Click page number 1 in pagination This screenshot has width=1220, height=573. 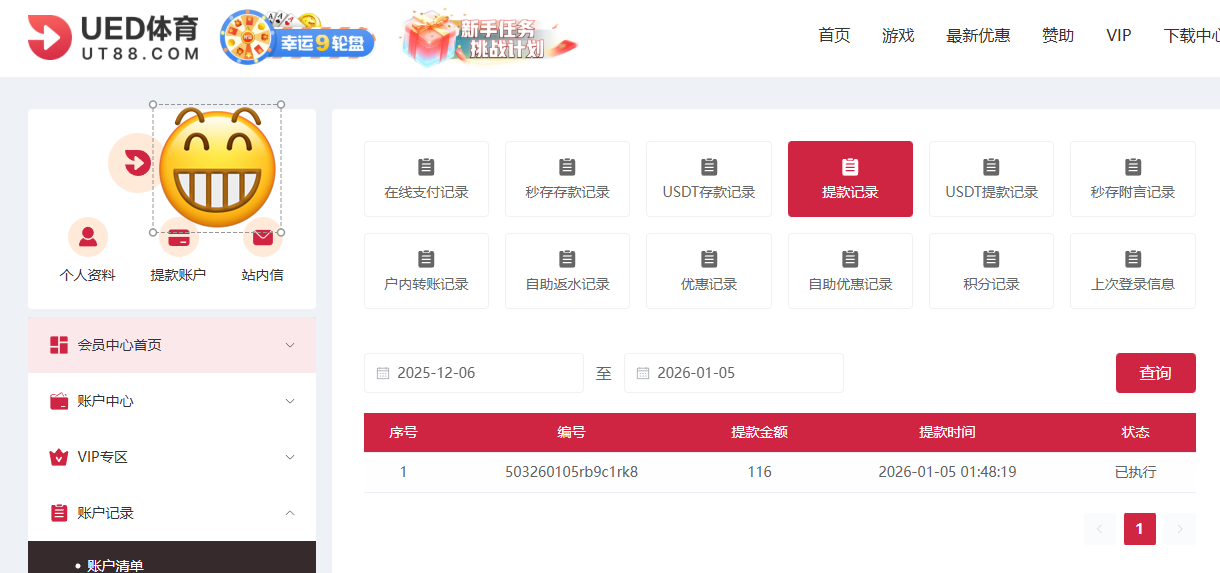click(1139, 529)
